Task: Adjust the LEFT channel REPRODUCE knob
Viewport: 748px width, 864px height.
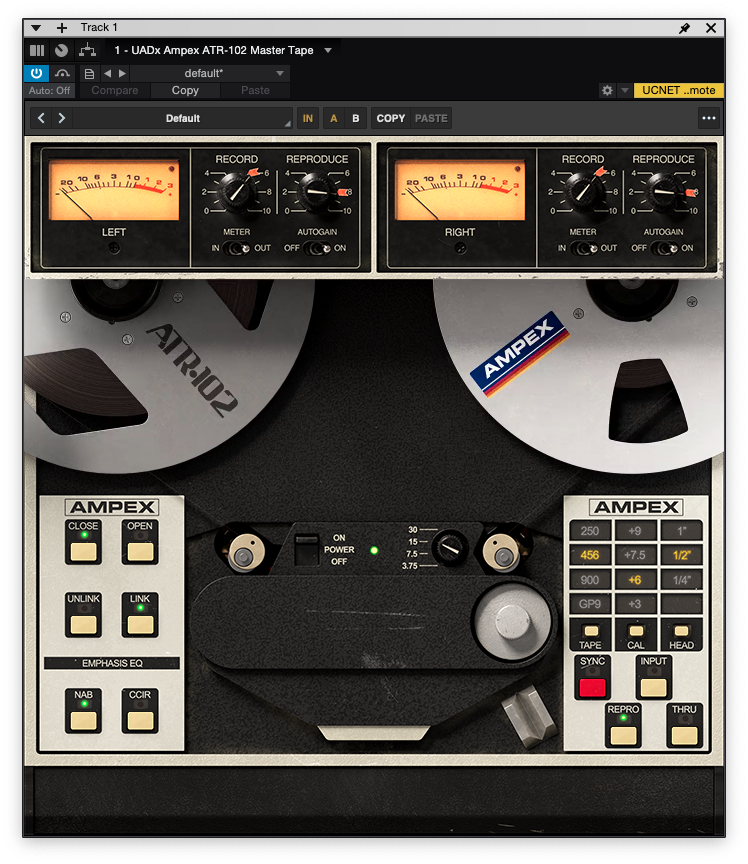Action: (x=317, y=192)
